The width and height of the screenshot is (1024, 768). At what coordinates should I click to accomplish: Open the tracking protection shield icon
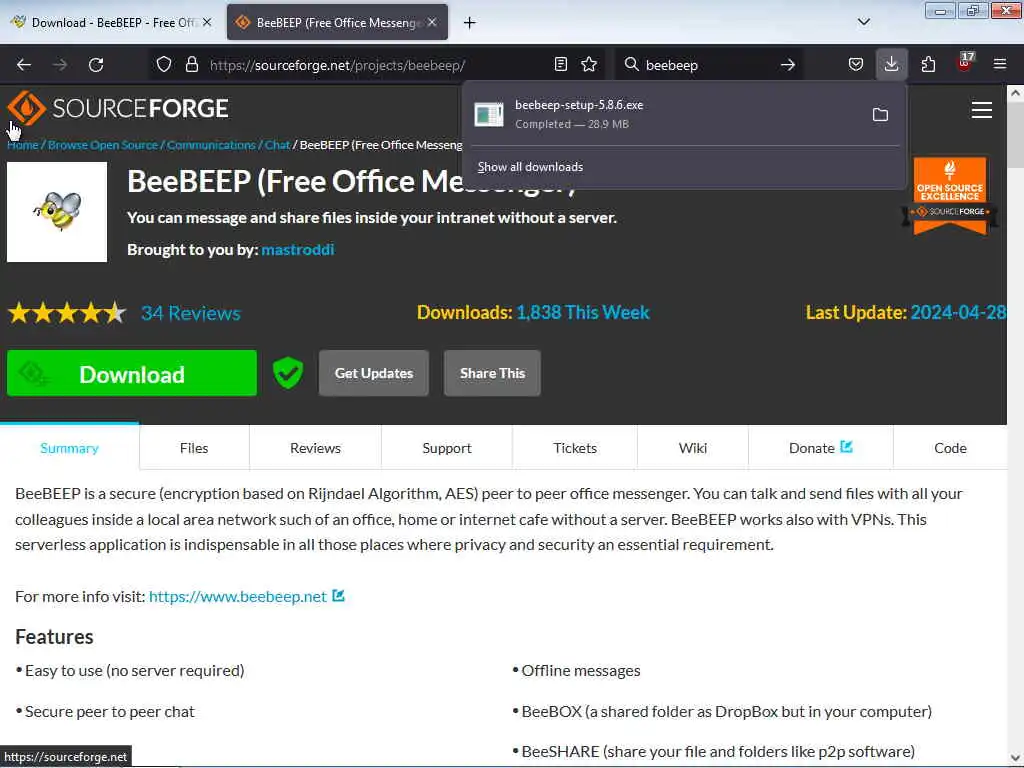tap(164, 65)
